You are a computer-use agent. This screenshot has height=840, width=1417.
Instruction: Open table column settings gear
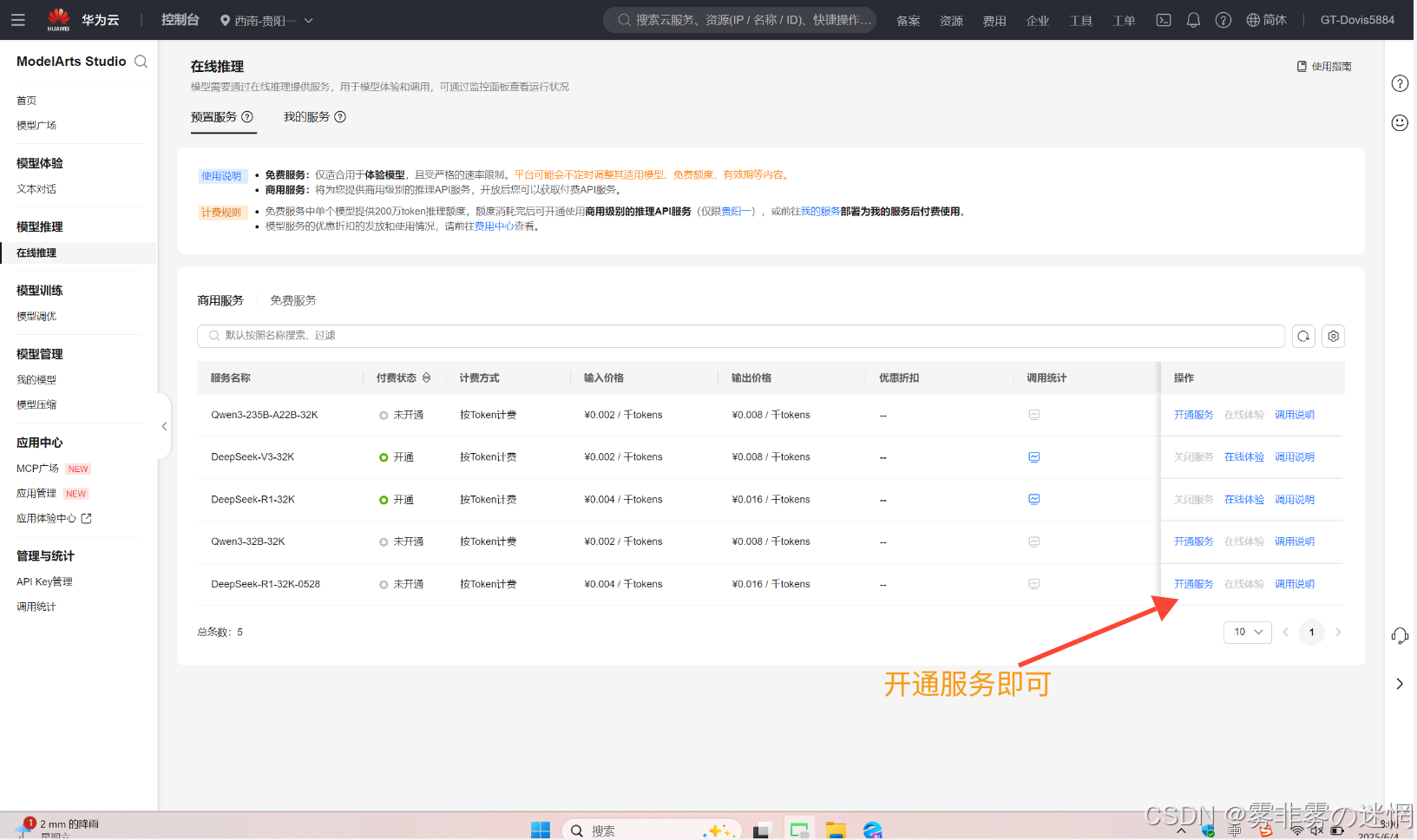click(x=1334, y=336)
